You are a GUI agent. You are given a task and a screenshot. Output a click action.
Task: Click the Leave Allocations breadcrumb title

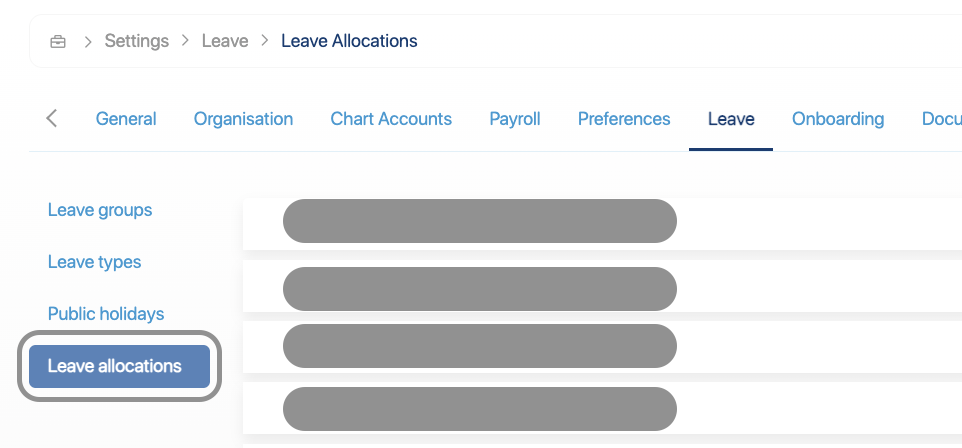(x=349, y=41)
